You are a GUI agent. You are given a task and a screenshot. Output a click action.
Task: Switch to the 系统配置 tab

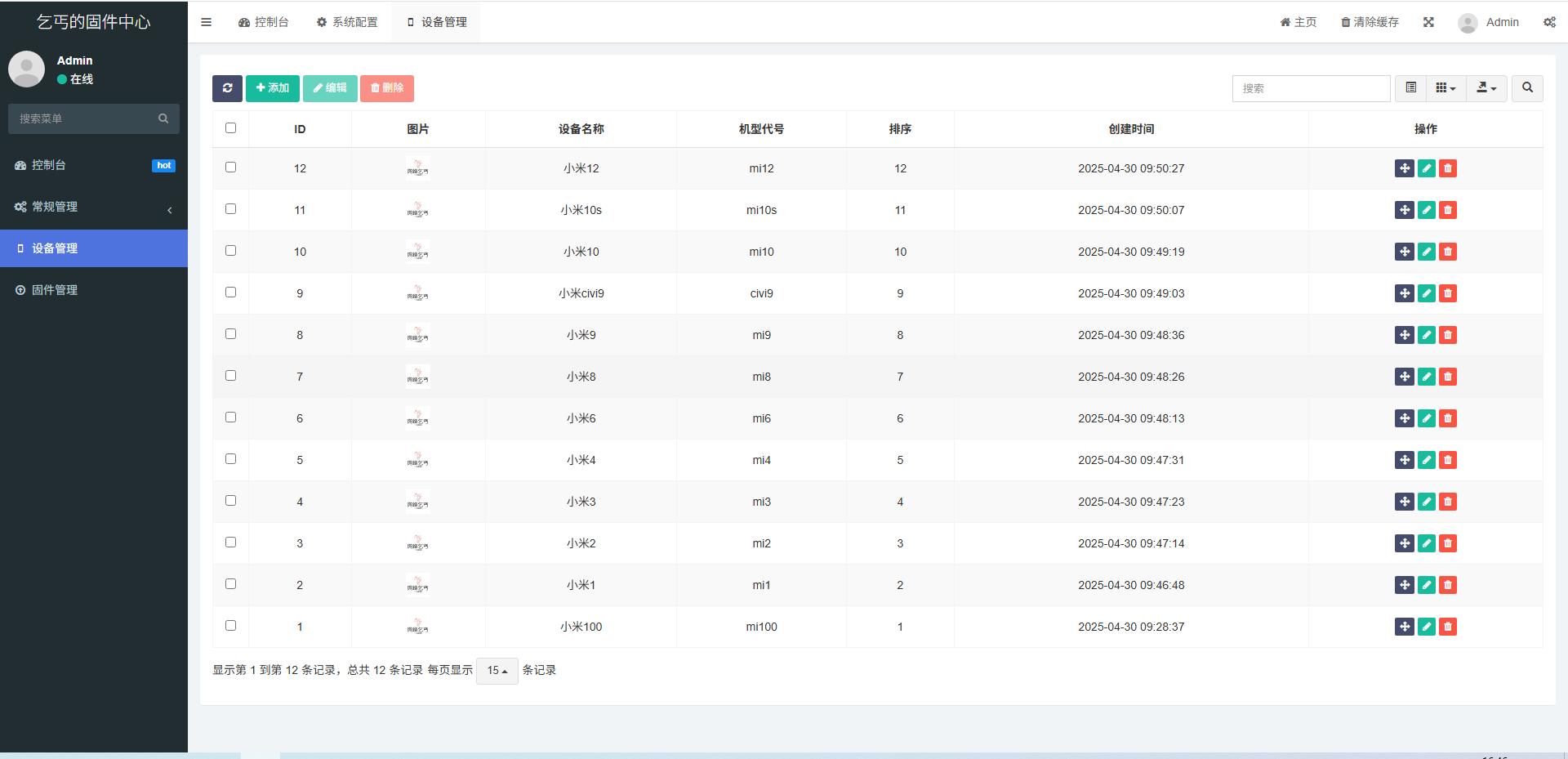[x=347, y=22]
